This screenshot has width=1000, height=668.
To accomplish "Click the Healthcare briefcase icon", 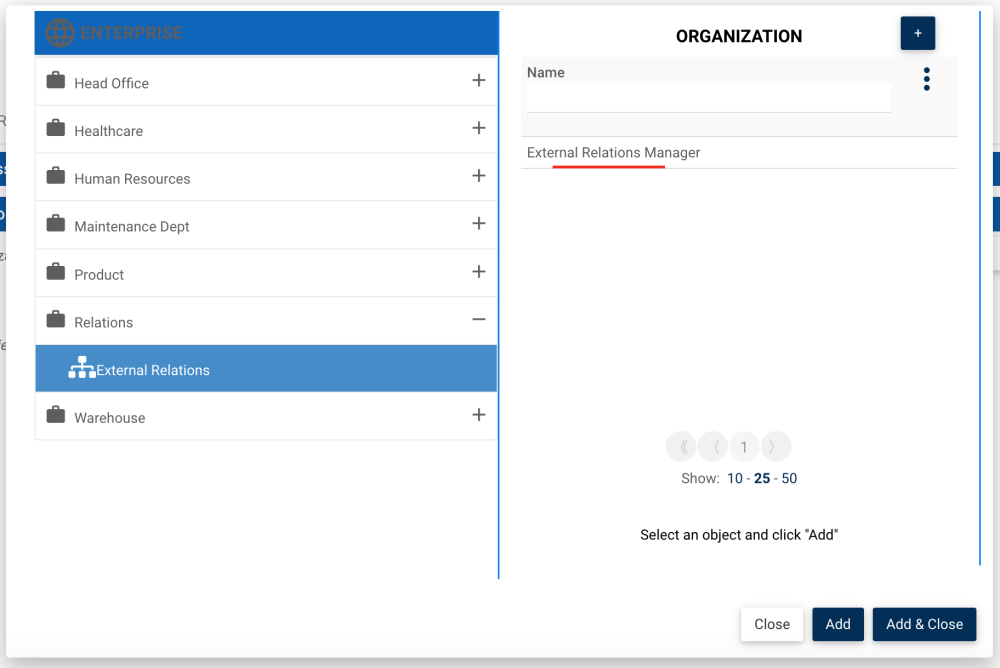I will pos(56,128).
